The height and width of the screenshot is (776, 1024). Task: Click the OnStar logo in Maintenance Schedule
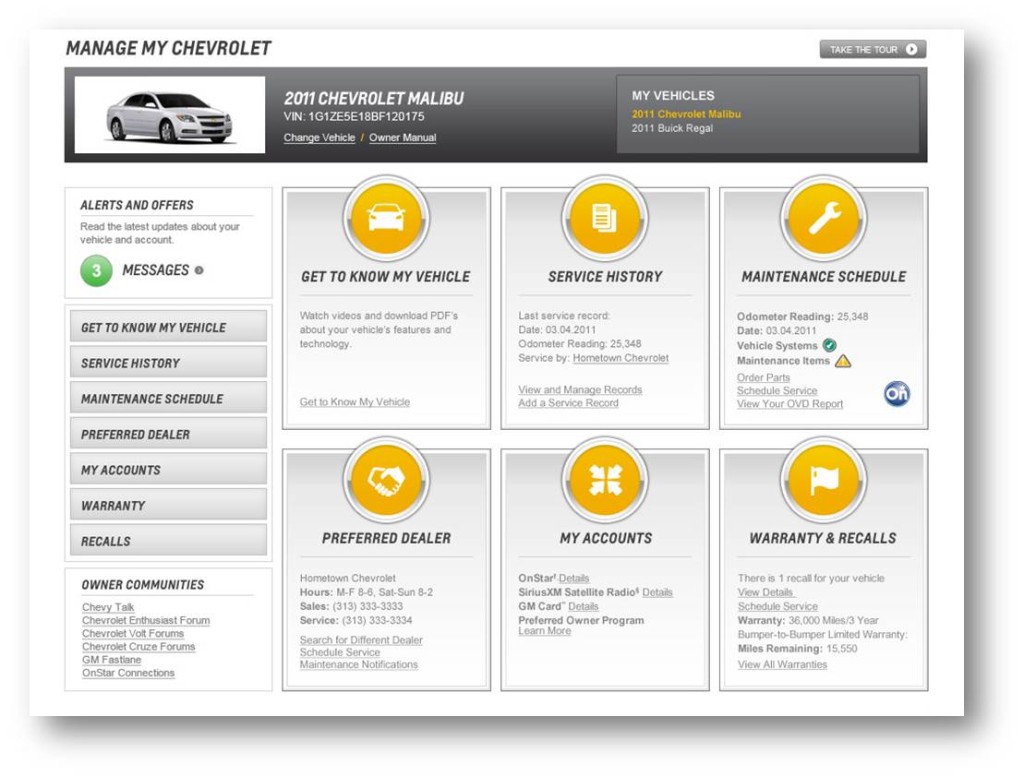click(897, 393)
